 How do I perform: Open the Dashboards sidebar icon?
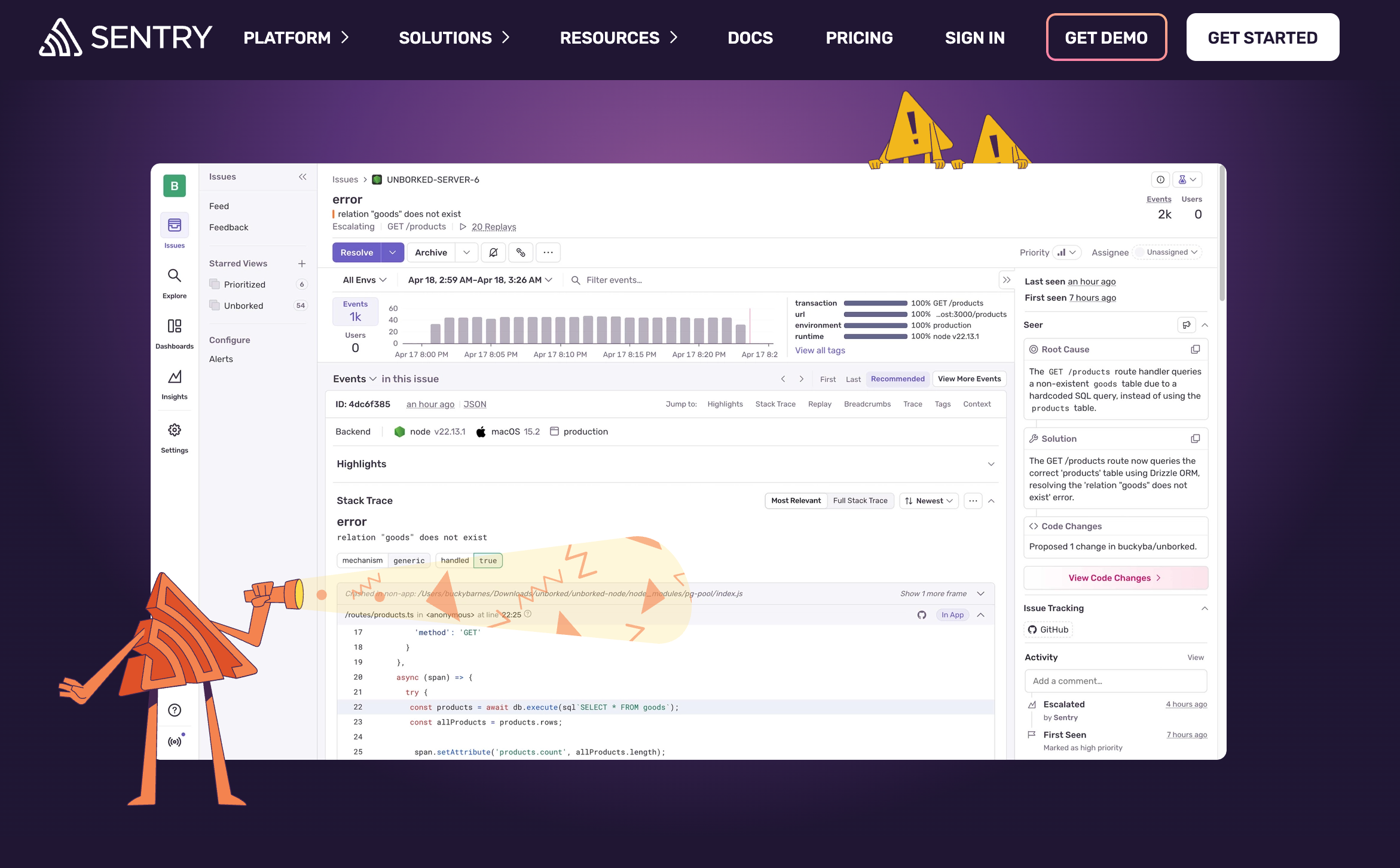coord(174,326)
